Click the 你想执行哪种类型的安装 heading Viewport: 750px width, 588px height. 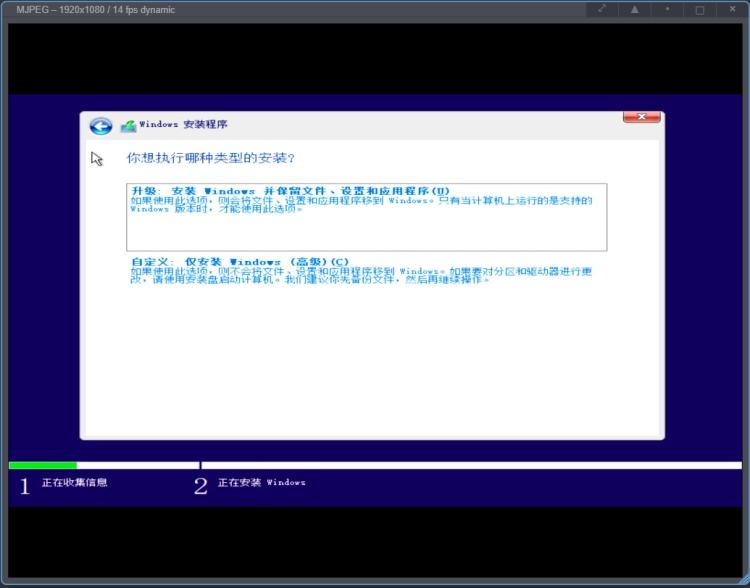(210, 158)
